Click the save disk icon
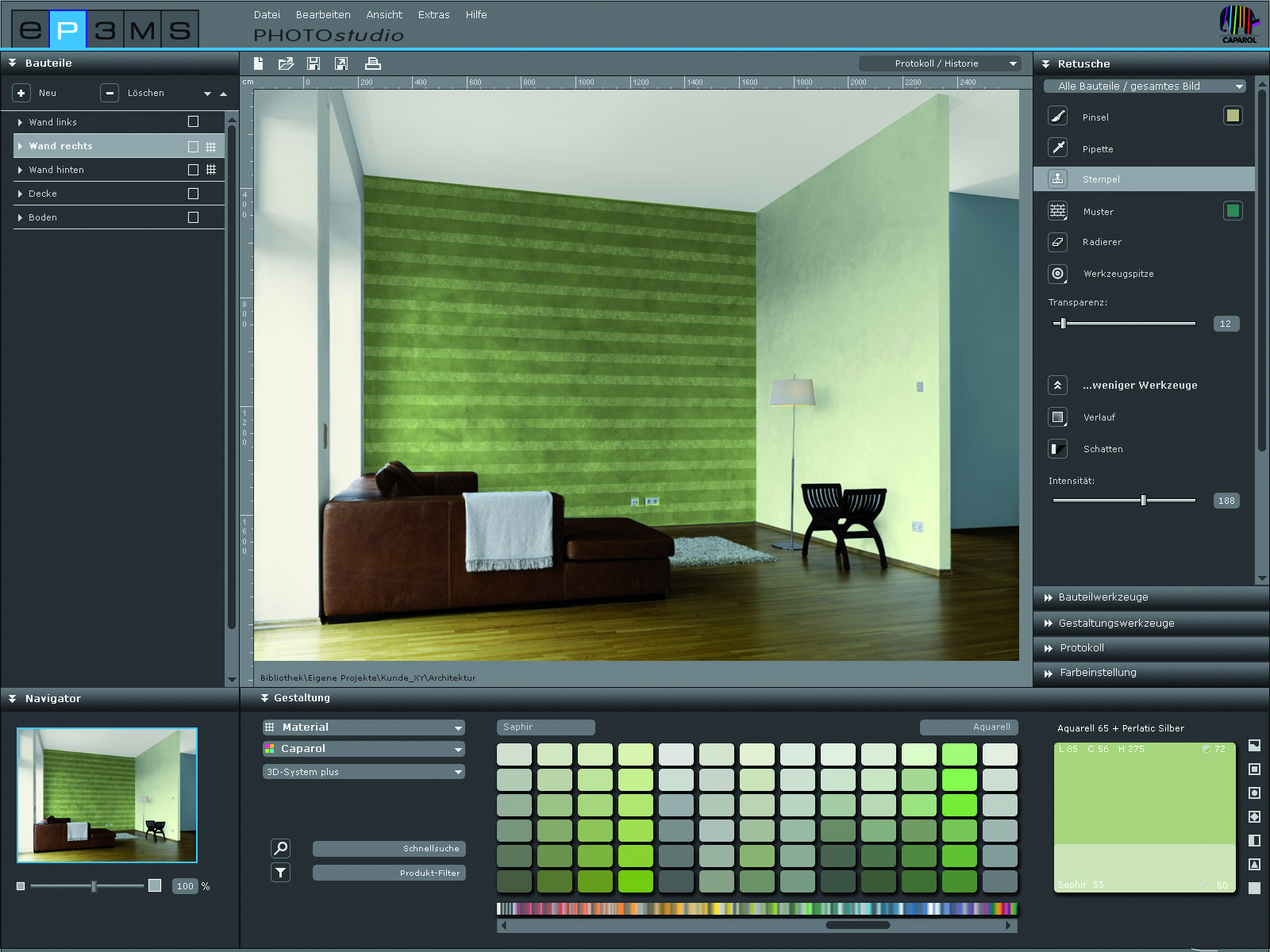This screenshot has height=952, width=1270. (x=314, y=63)
